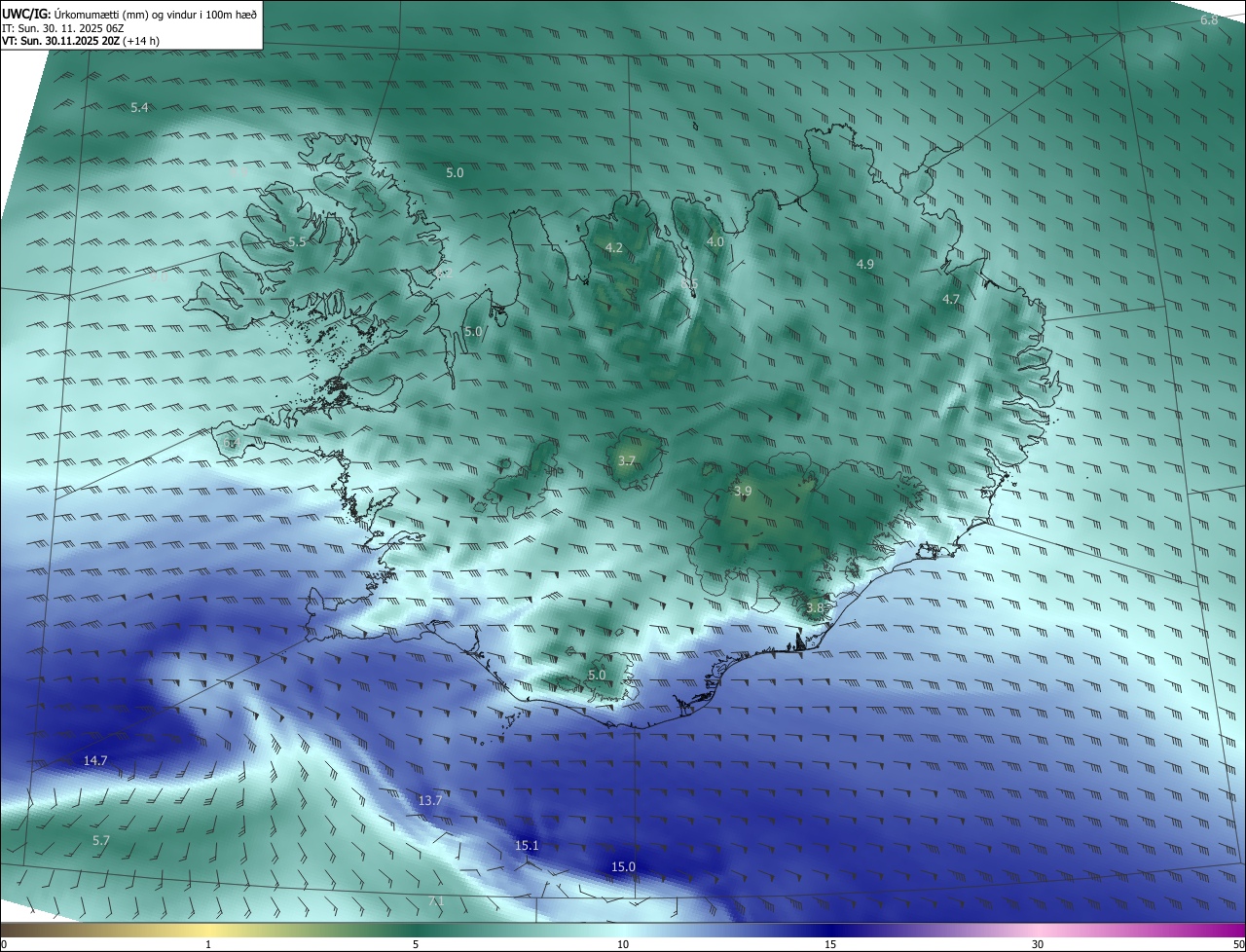Click the 3.8 value label on the map
Image resolution: width=1246 pixels, height=952 pixels.
coord(815,607)
